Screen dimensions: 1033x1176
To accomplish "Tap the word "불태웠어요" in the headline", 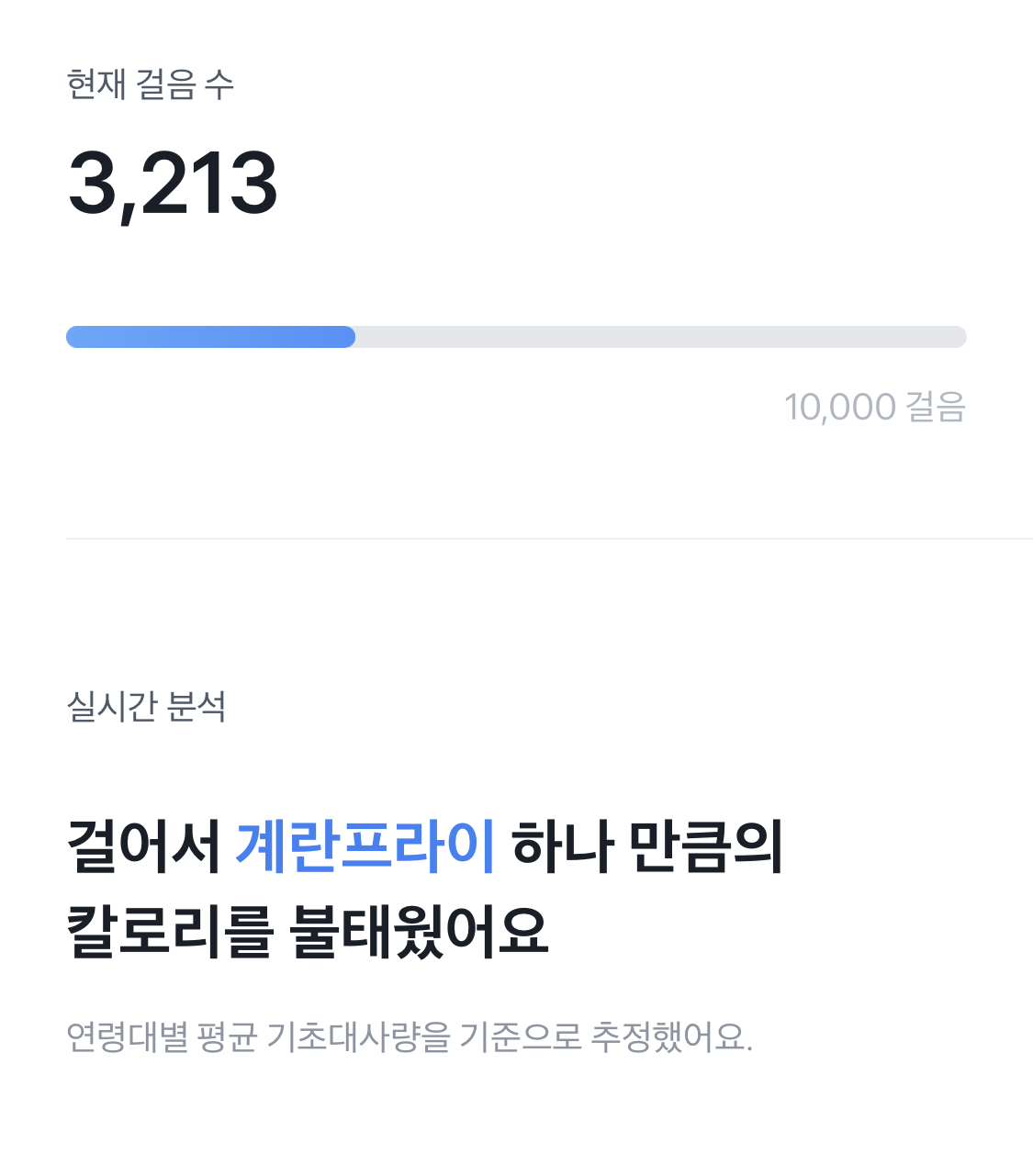I will 419,932.
